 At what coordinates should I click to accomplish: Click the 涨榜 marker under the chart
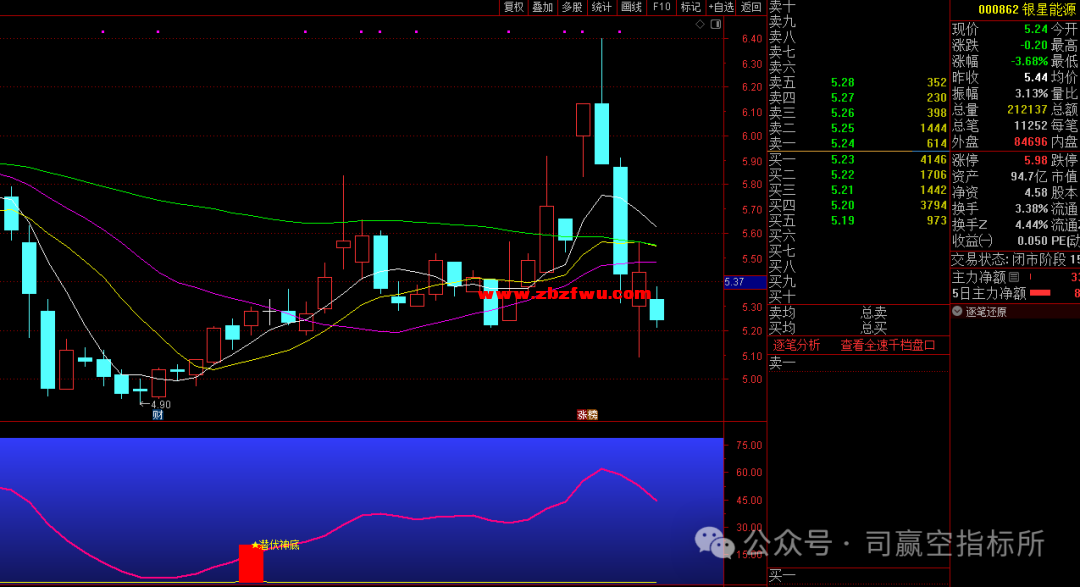588,415
